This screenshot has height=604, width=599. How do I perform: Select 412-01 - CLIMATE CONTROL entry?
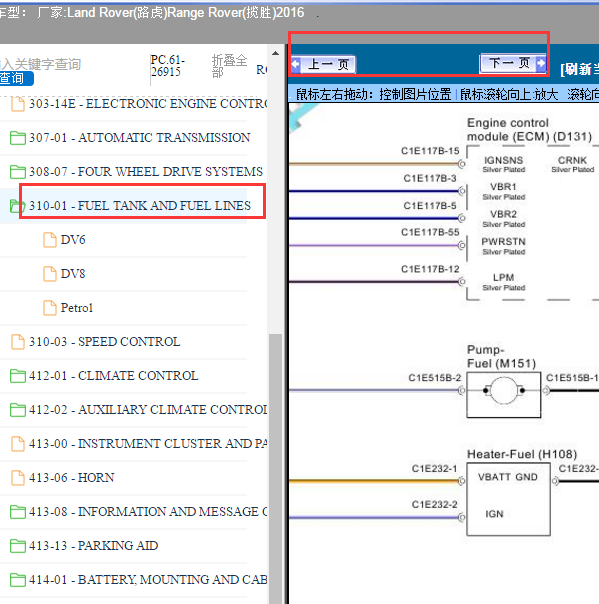coord(114,376)
